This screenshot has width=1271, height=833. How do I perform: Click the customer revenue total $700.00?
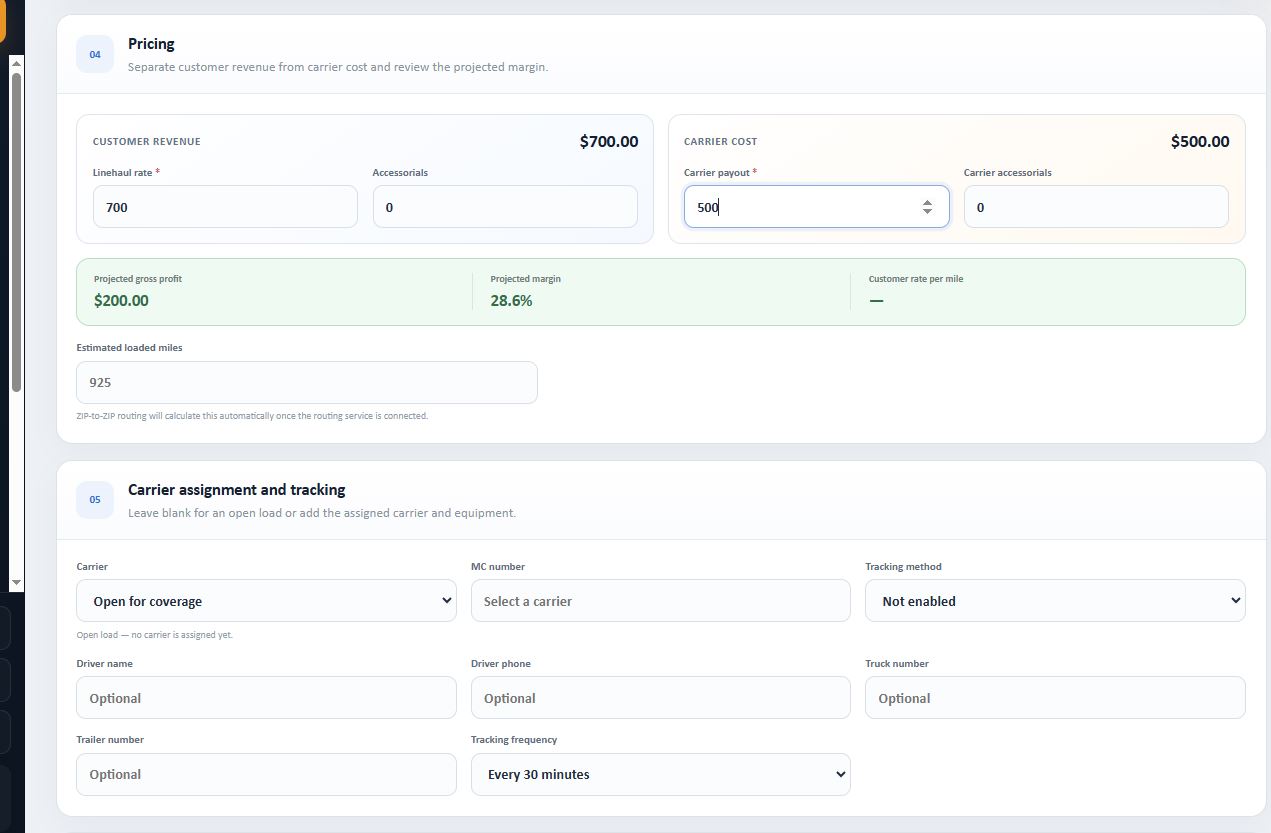[x=609, y=141]
